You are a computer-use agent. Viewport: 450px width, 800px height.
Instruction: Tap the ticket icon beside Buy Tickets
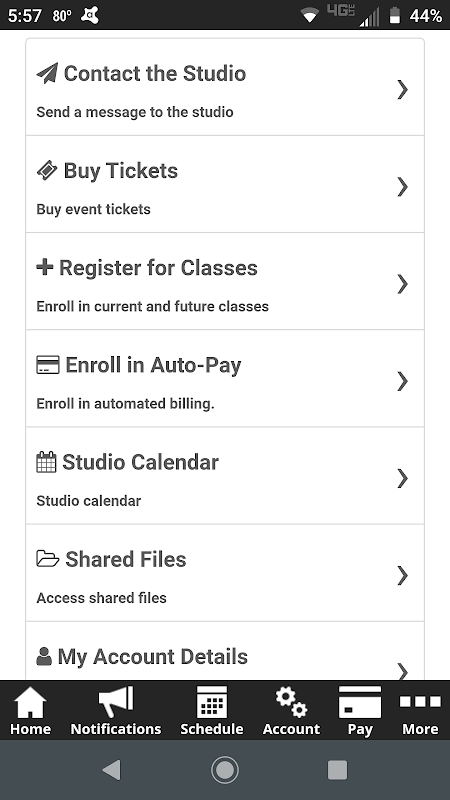click(x=47, y=170)
